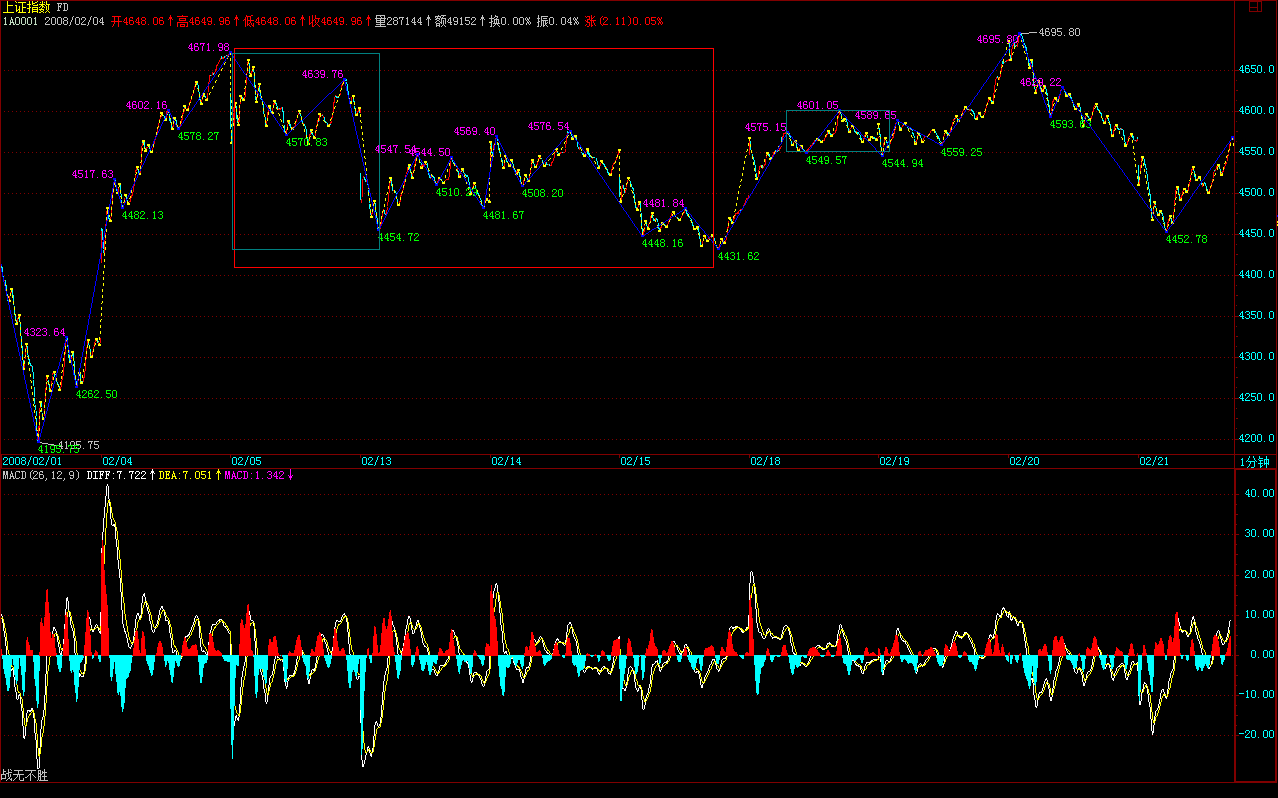
Task: Click the 4262.50 trough price label
Action: (96, 394)
